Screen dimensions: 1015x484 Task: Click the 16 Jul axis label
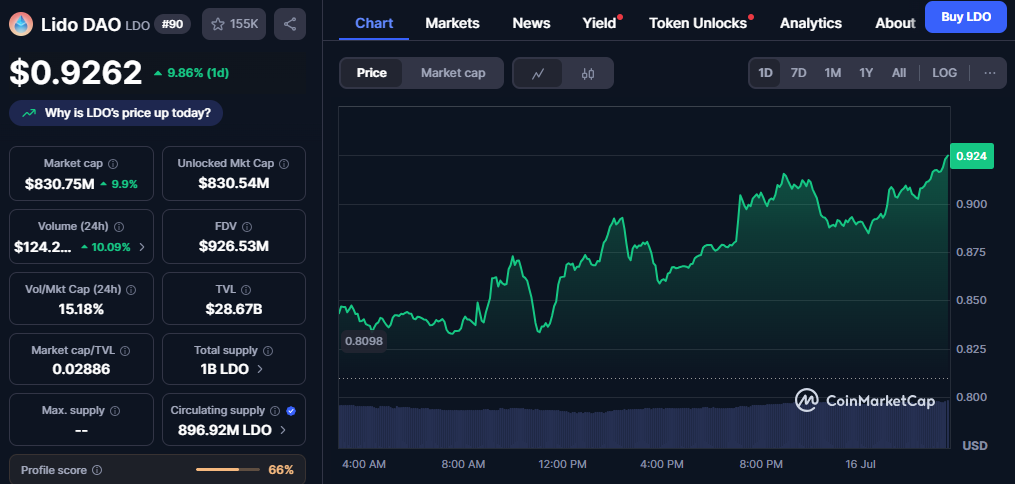860,465
